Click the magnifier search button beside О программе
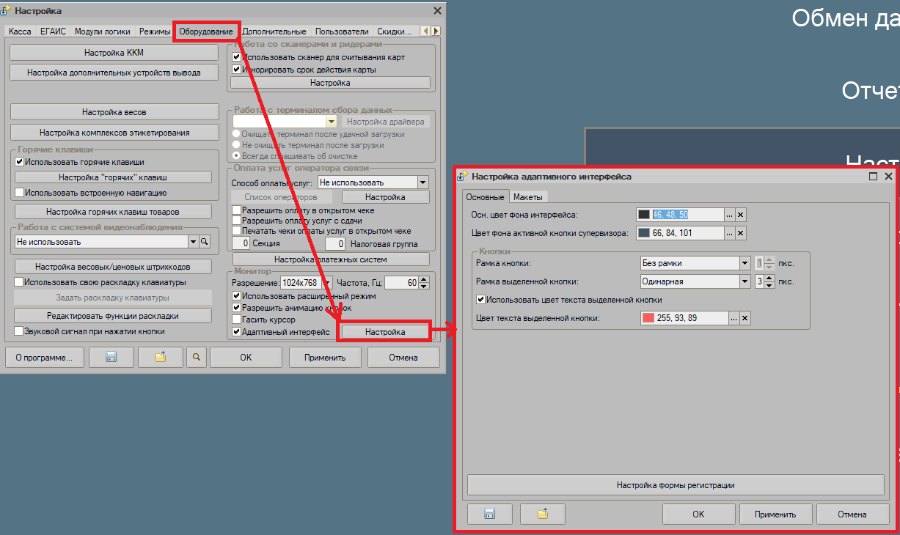Screen dimensions: 900x535 pos(196,357)
